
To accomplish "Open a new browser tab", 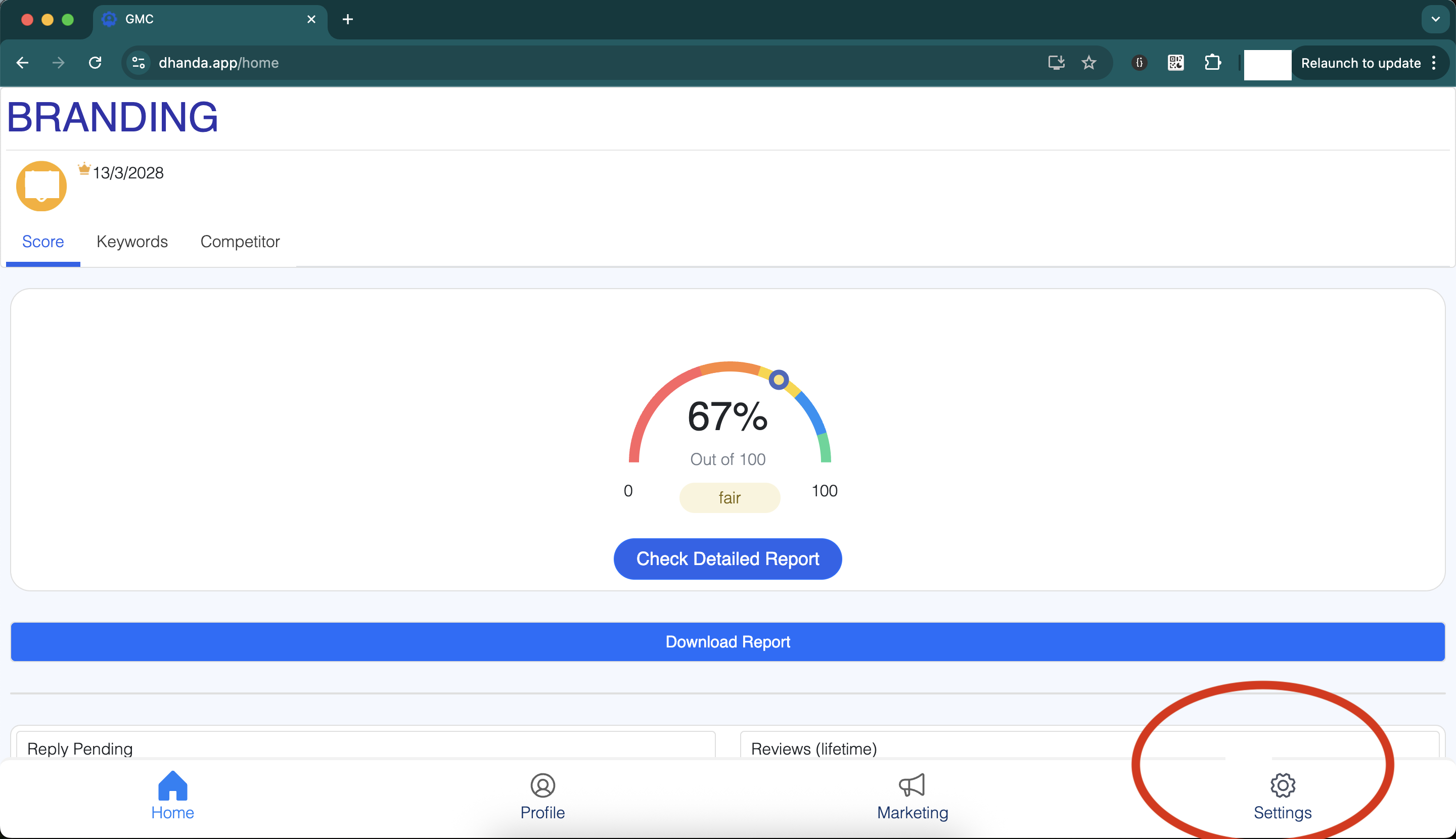I will pos(348,20).
